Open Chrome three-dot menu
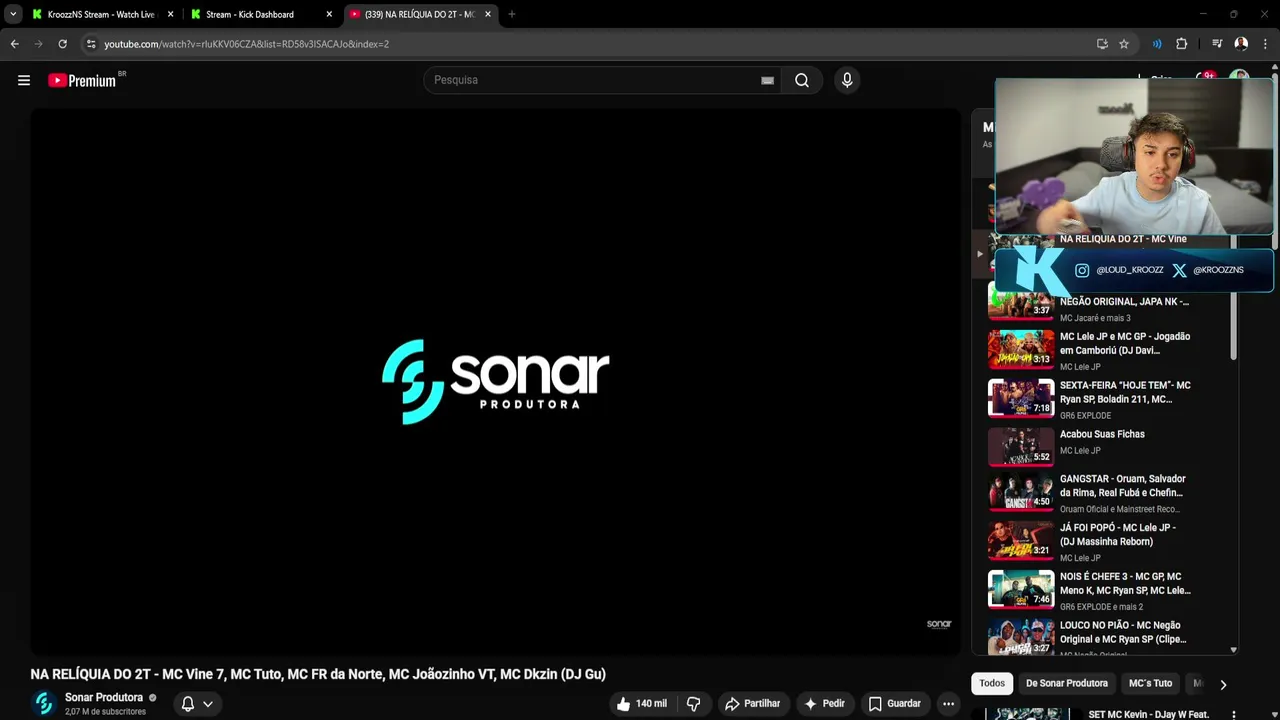The height and width of the screenshot is (720, 1280). pyautogui.click(x=1265, y=44)
